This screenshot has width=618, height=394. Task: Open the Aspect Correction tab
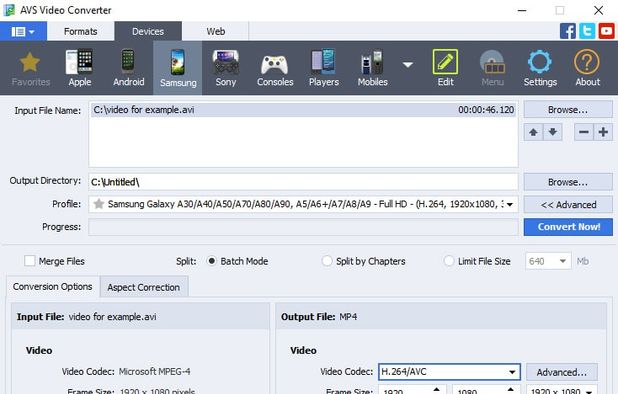click(143, 287)
